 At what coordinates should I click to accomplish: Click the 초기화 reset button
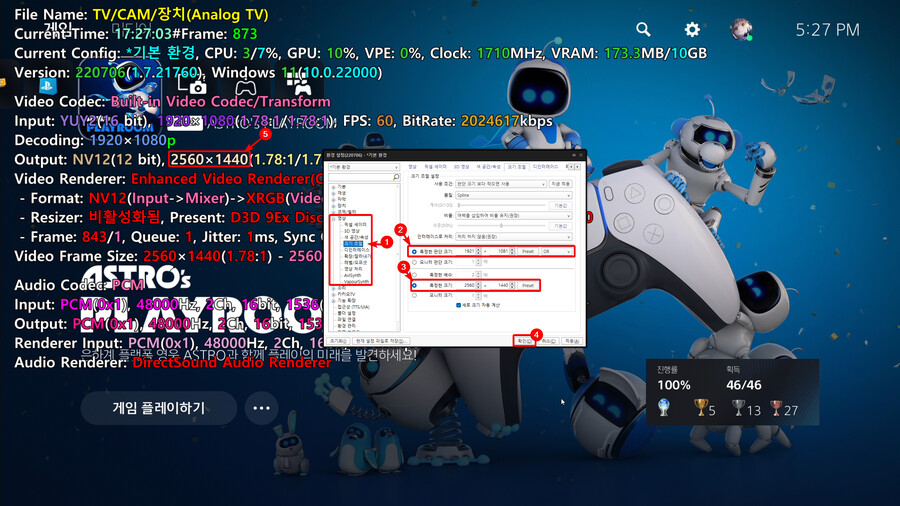(x=338, y=341)
